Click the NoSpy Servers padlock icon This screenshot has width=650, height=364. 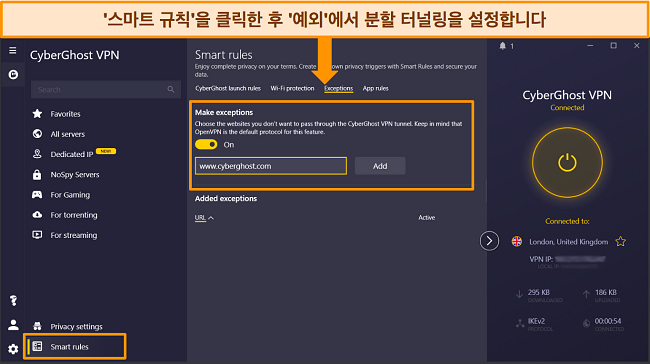click(37, 174)
